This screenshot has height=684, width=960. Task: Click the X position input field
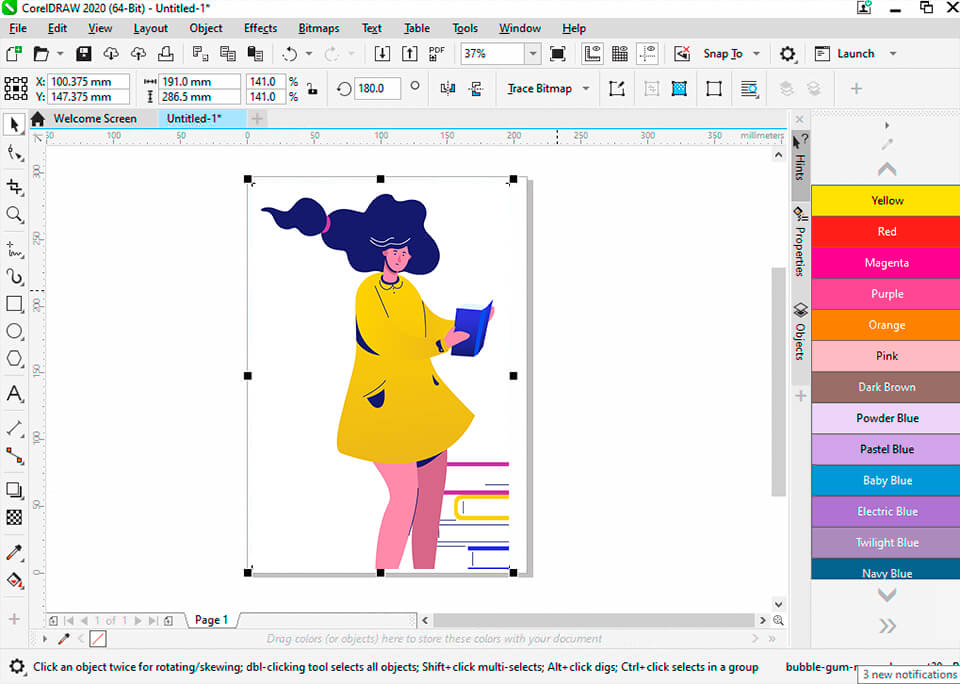tap(93, 81)
